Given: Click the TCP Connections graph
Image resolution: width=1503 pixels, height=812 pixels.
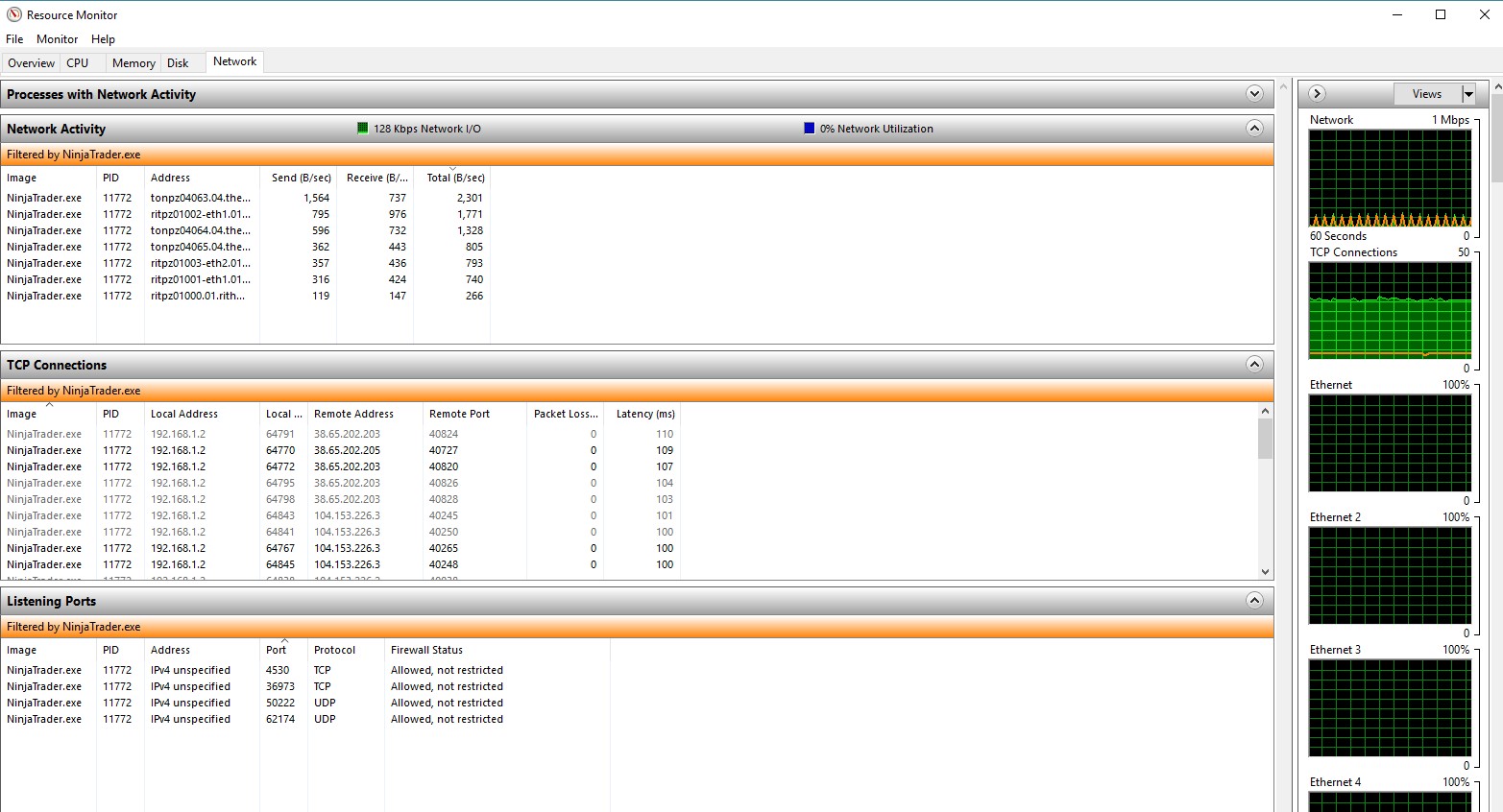Looking at the screenshot, I should [1390, 311].
